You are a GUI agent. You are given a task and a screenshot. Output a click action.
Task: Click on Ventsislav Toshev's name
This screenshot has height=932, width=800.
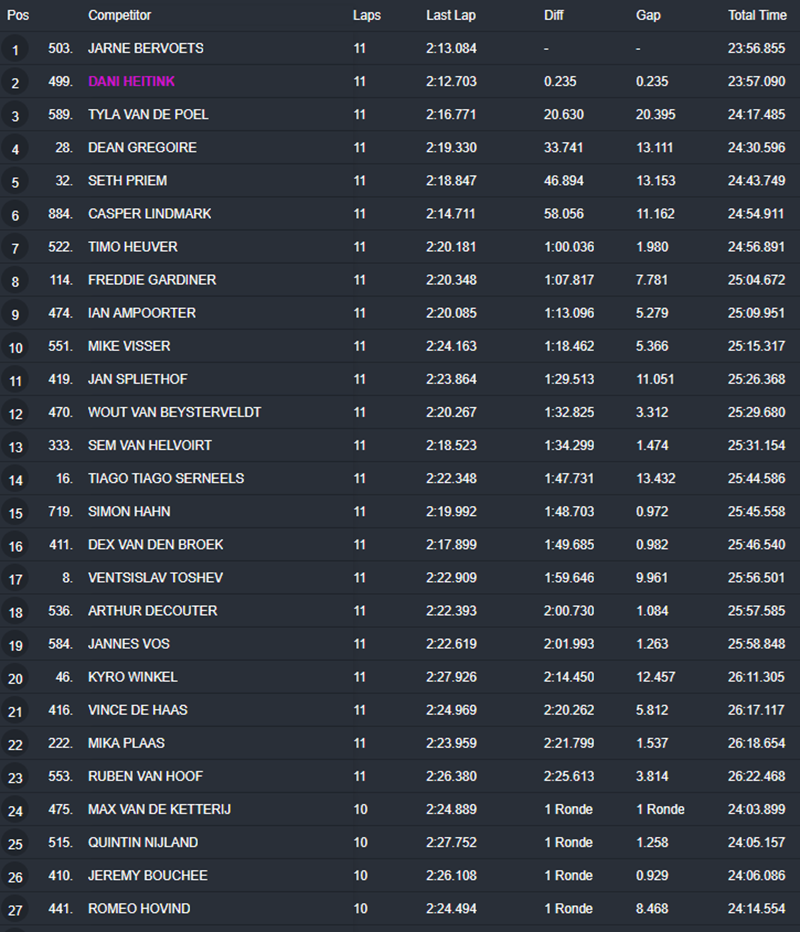pyautogui.click(x=155, y=578)
